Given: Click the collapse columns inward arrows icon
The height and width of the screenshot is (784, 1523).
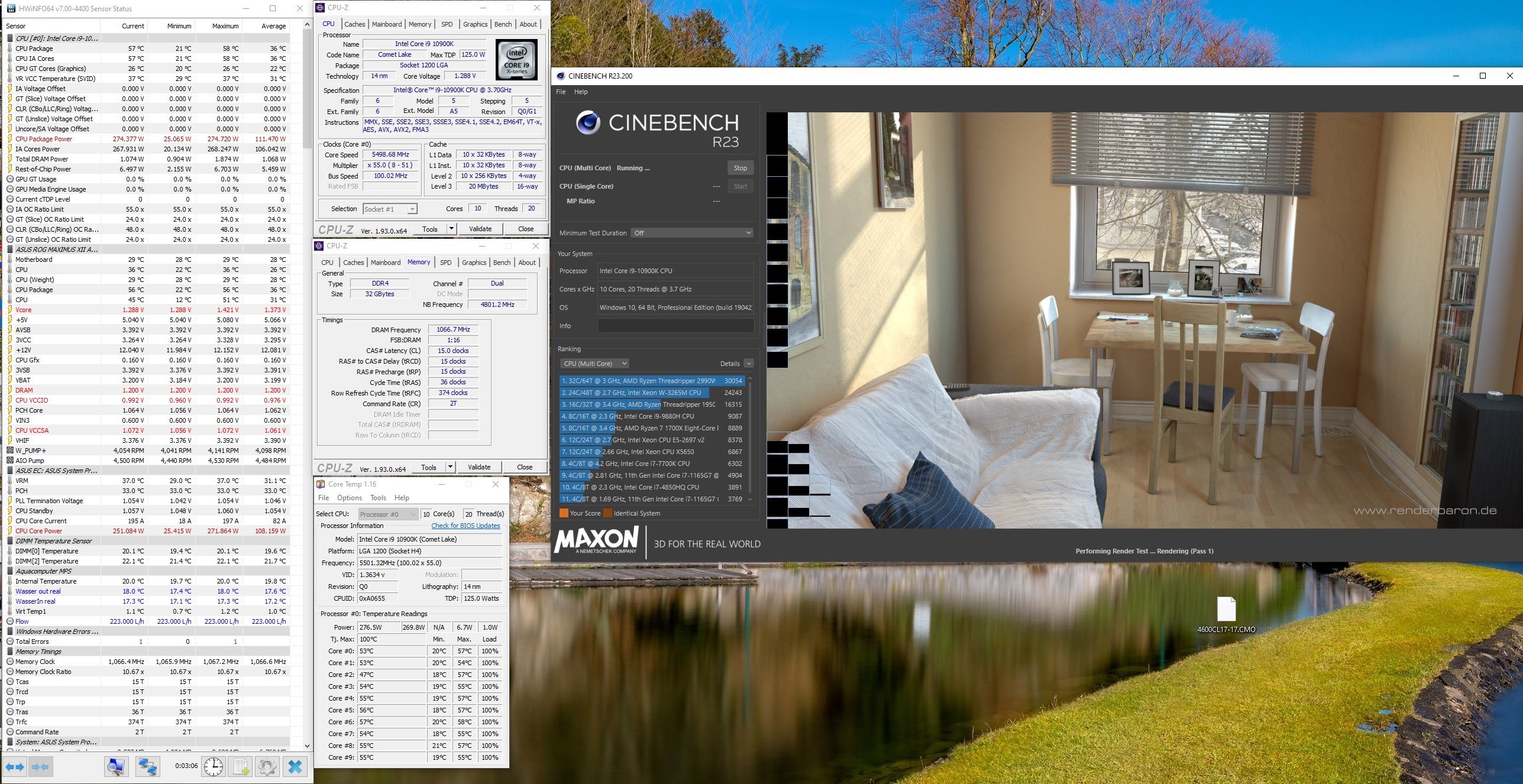Looking at the screenshot, I should tap(40, 767).
